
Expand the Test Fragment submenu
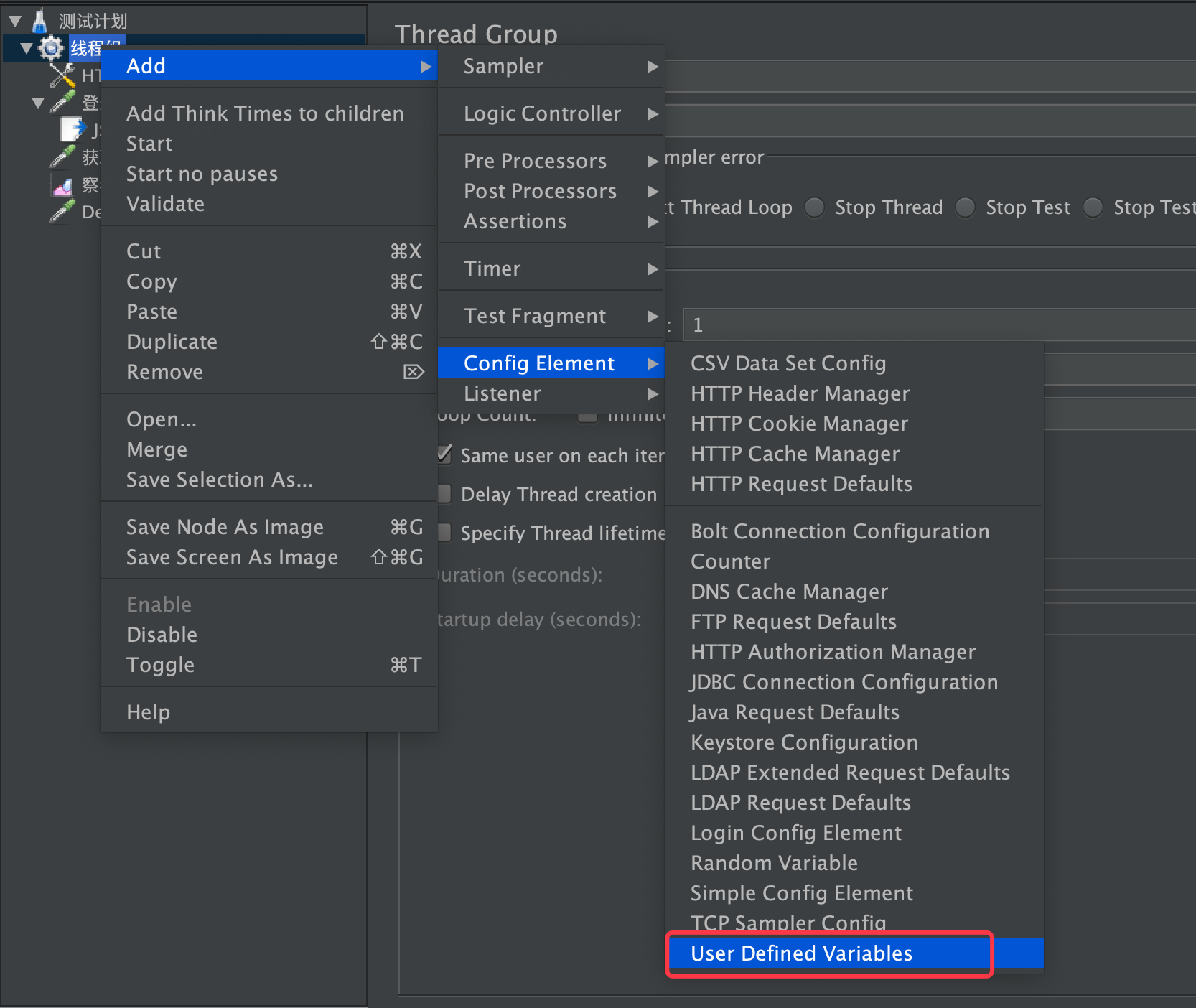coord(551,316)
